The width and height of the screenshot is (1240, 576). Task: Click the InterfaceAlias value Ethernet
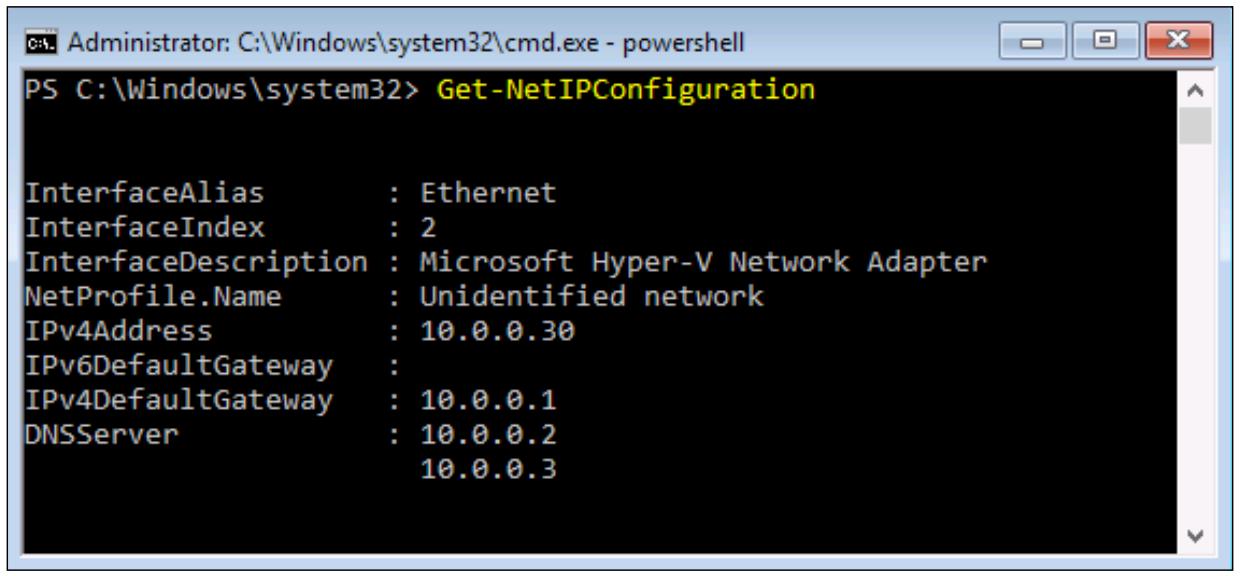click(x=488, y=193)
